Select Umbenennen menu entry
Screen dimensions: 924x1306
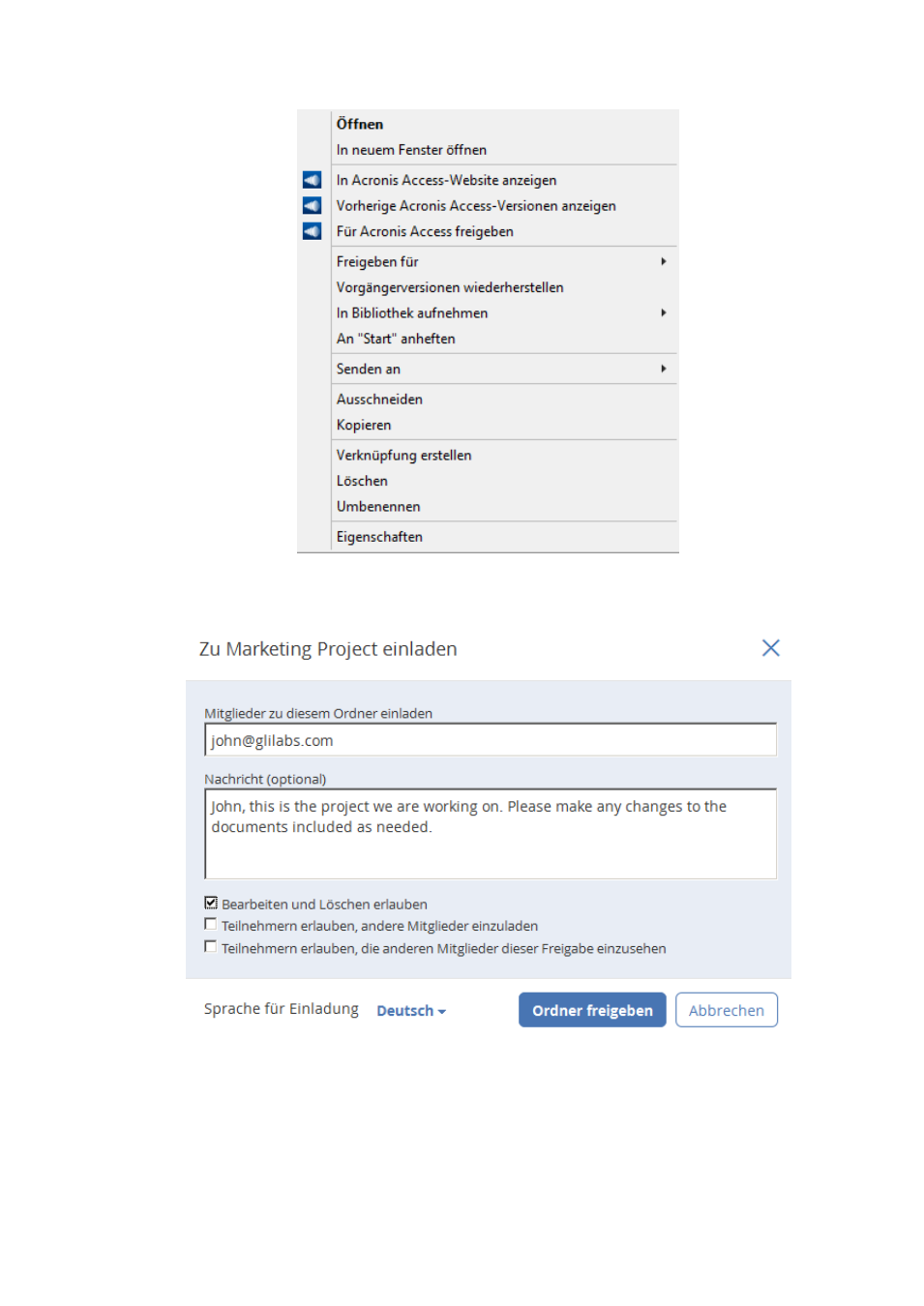[x=504, y=506]
